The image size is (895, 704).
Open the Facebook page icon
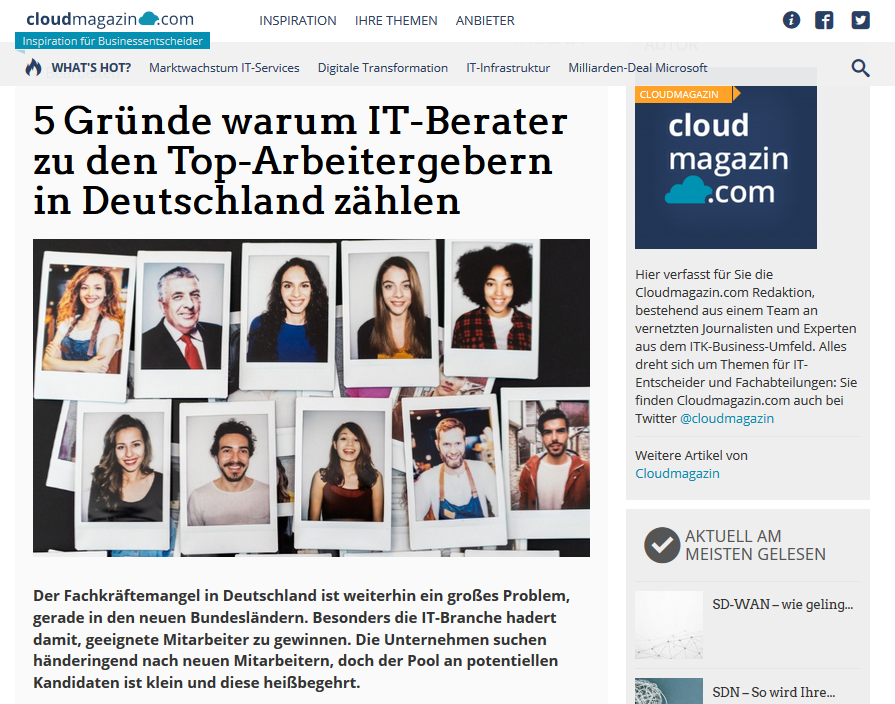[x=824, y=20]
